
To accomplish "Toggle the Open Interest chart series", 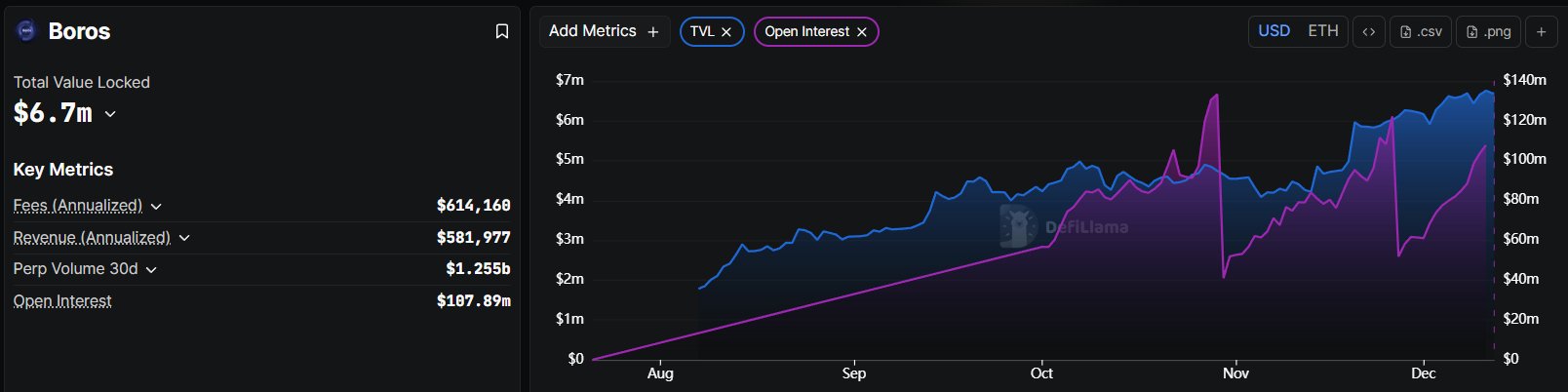I will click(x=806, y=32).
